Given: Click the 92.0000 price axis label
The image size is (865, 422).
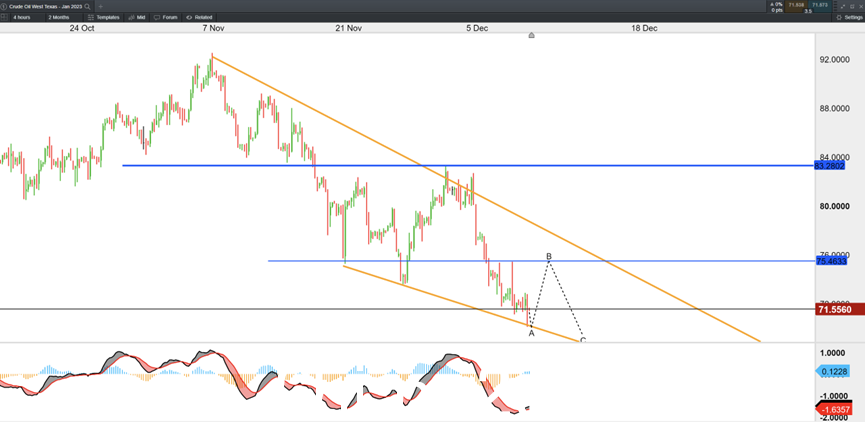Looking at the screenshot, I should (834, 60).
